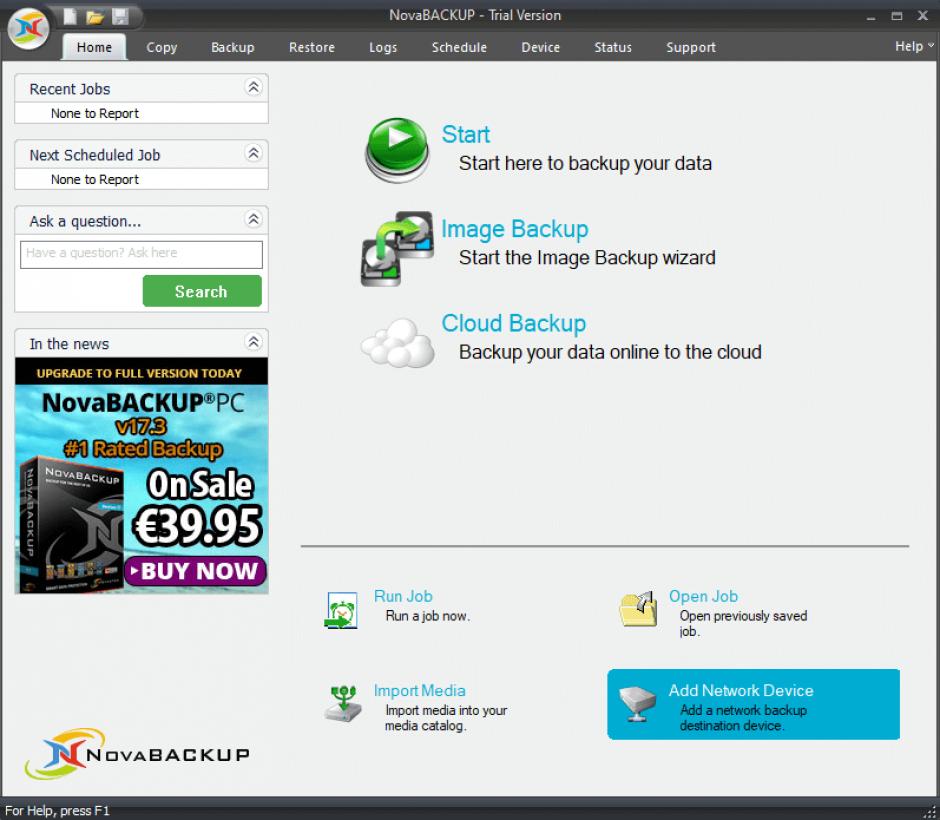Image resolution: width=940 pixels, height=820 pixels.
Task: Collapse the Next Scheduled Job panel
Action: [x=254, y=153]
